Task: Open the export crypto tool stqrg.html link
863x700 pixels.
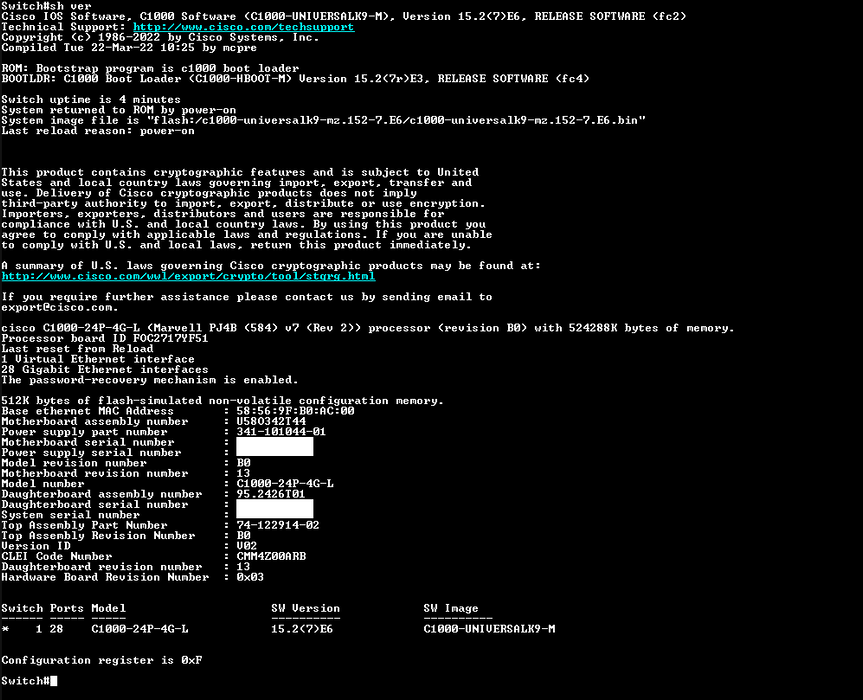Action: pyautogui.click(x=188, y=276)
